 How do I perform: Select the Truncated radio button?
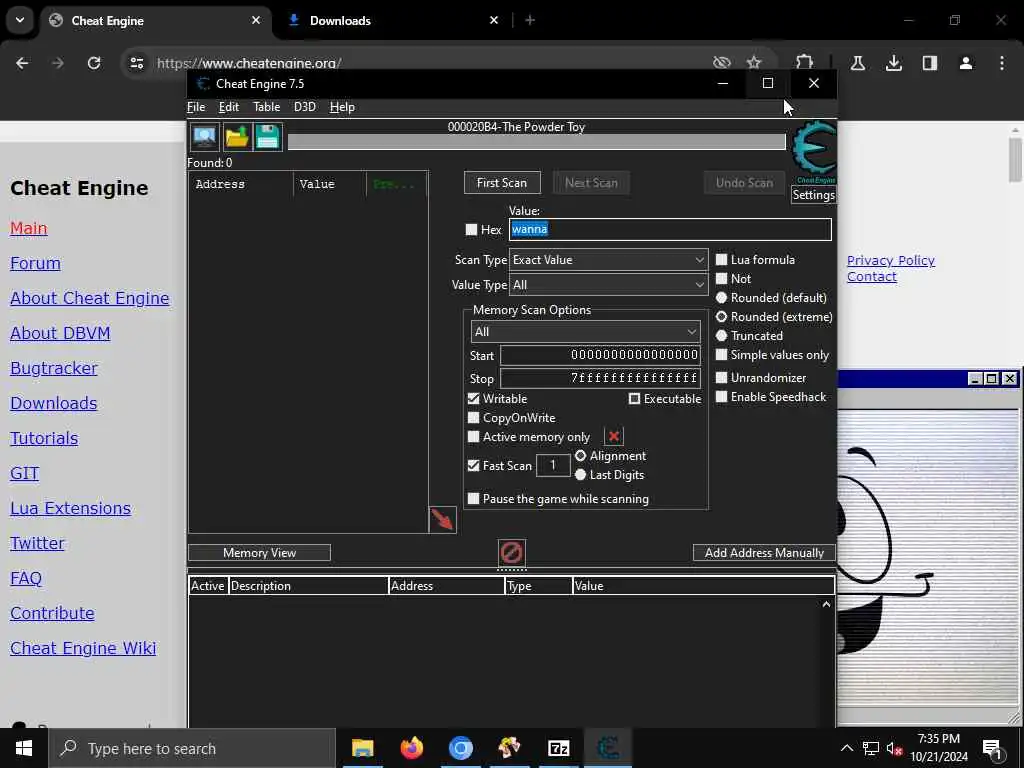722,336
